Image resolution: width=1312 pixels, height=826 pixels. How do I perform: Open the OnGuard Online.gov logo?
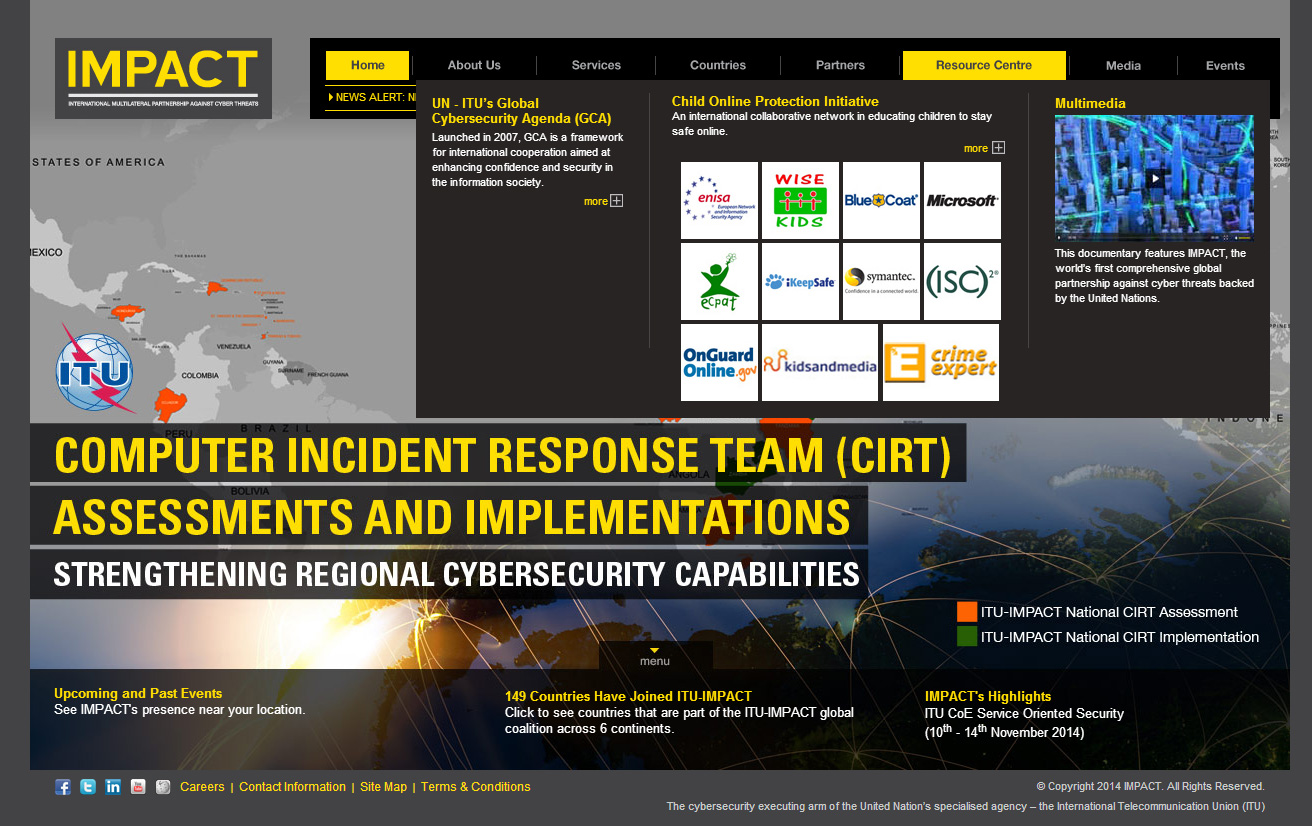point(719,362)
